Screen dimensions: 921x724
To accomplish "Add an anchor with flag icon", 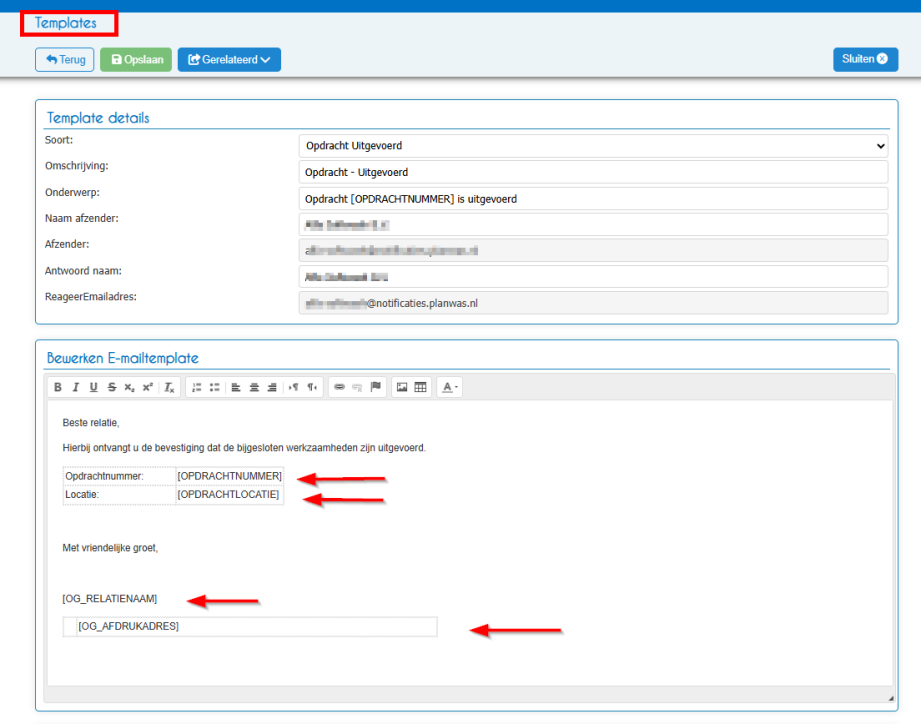I will click(x=376, y=388).
